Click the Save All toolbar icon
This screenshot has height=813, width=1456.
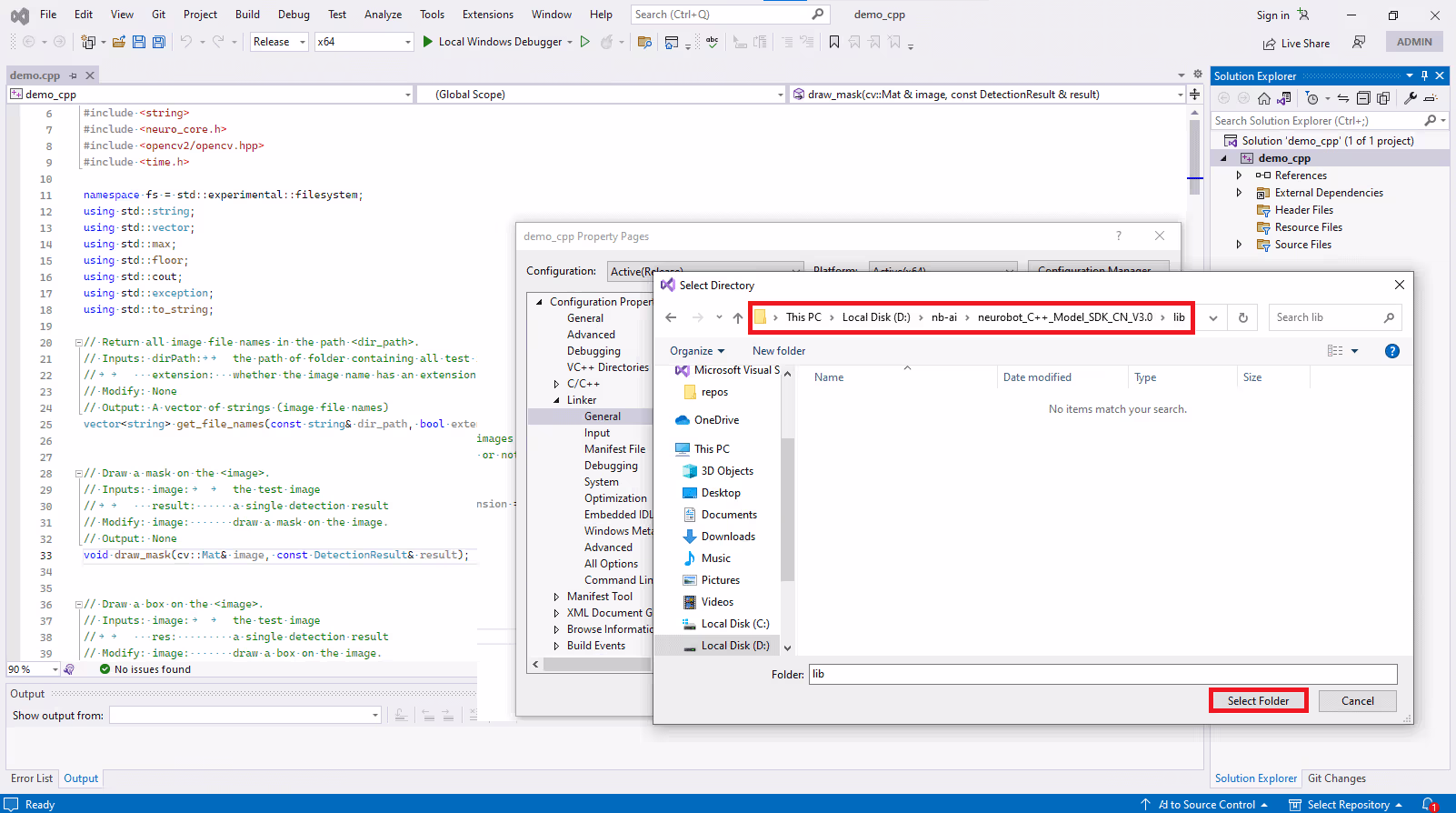(158, 42)
